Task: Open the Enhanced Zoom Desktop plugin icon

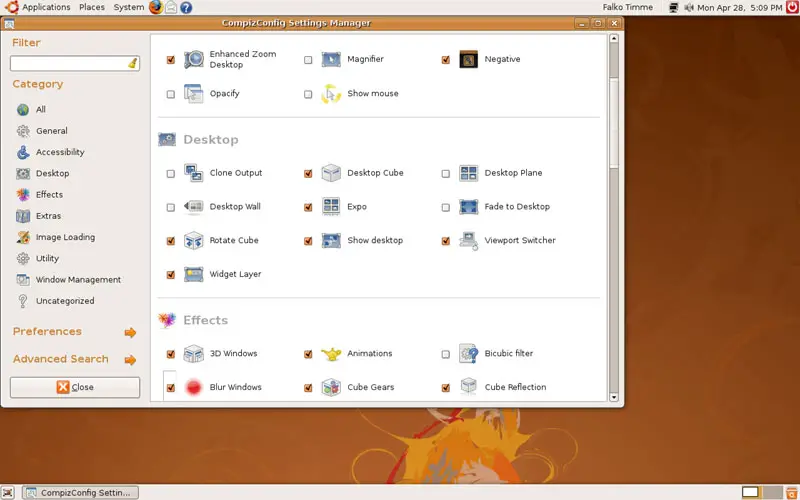Action: pyautogui.click(x=193, y=60)
